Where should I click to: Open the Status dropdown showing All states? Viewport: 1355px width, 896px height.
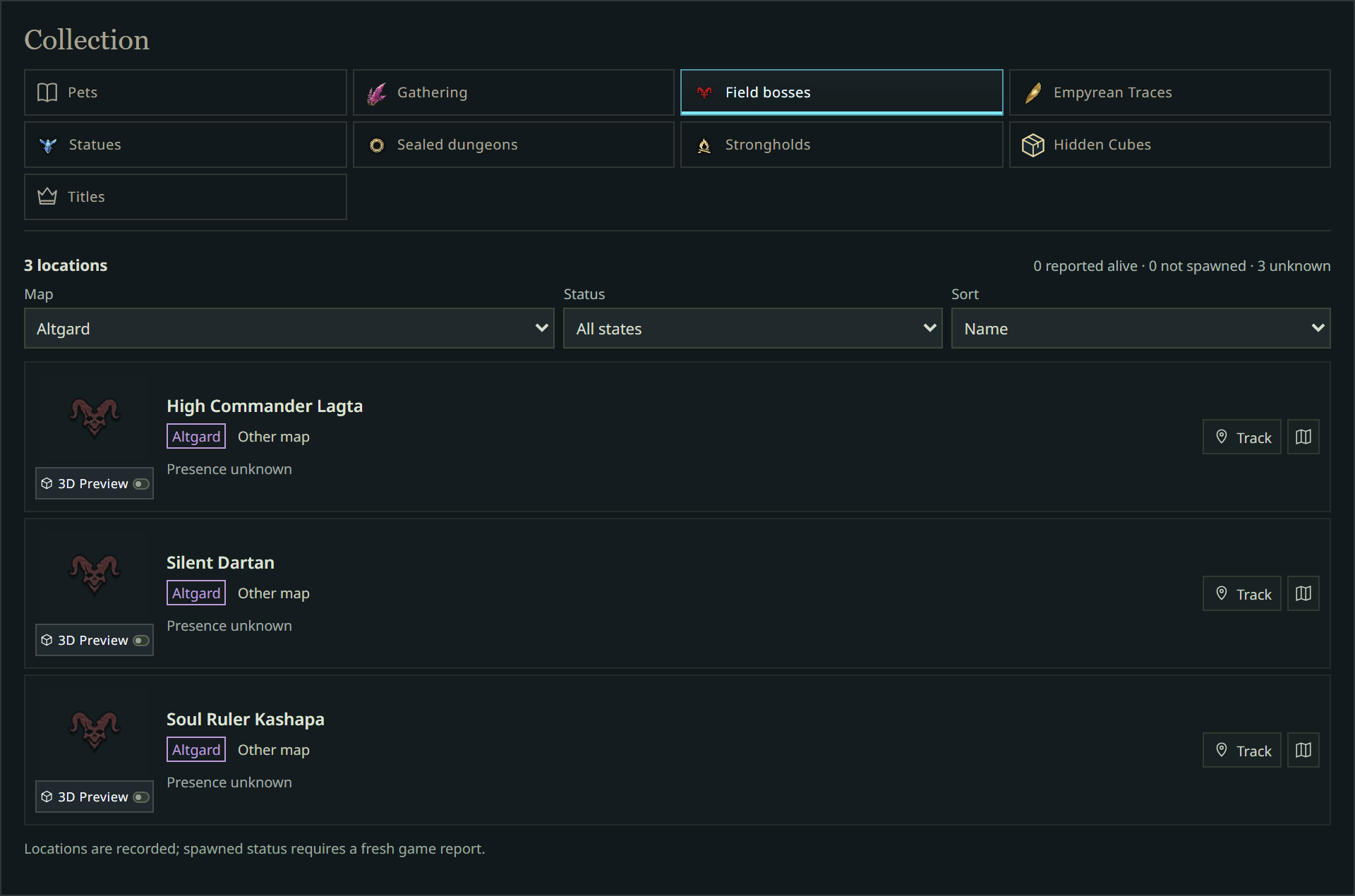752,328
